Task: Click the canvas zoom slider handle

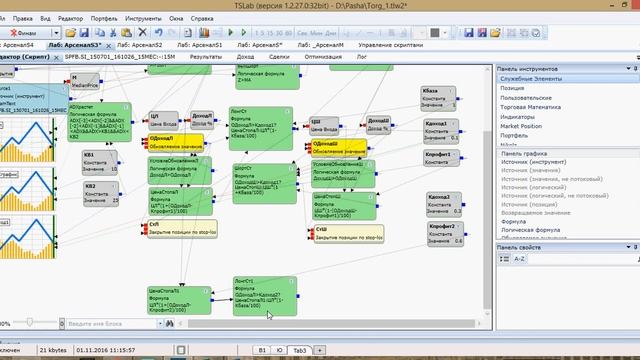Action: (x=29, y=322)
